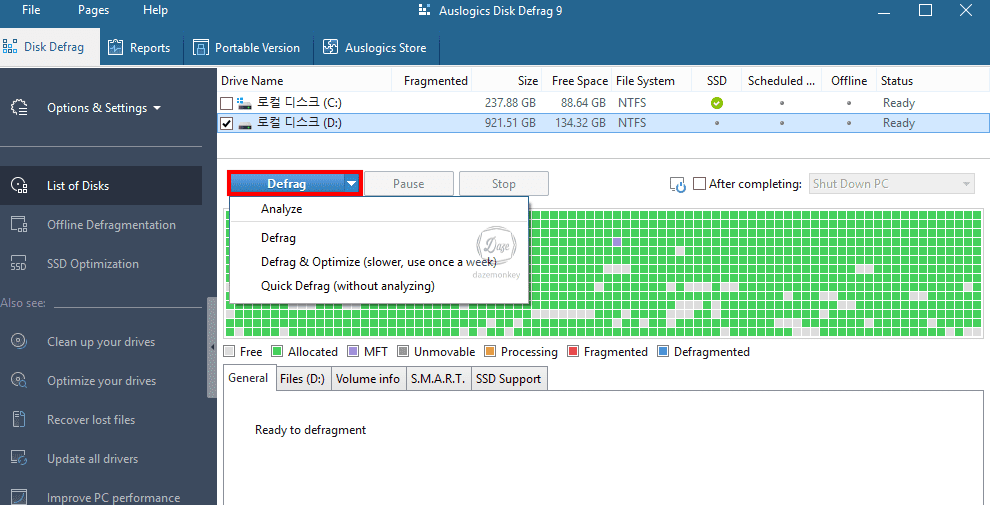990x505 pixels.
Task: Open the Shut Down PC combo box
Action: pyautogui.click(x=891, y=184)
